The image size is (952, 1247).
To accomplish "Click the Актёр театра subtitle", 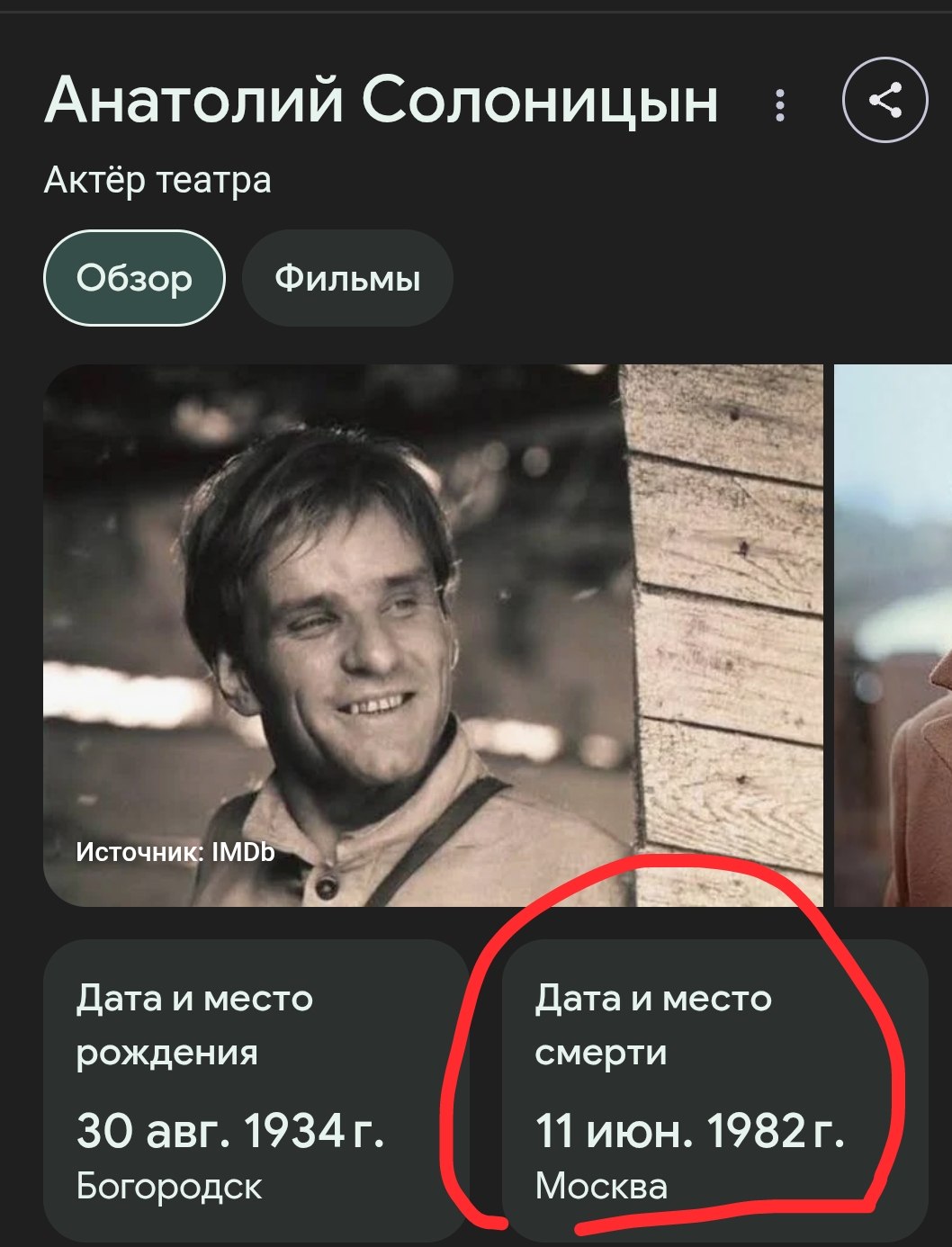I will [x=157, y=180].
